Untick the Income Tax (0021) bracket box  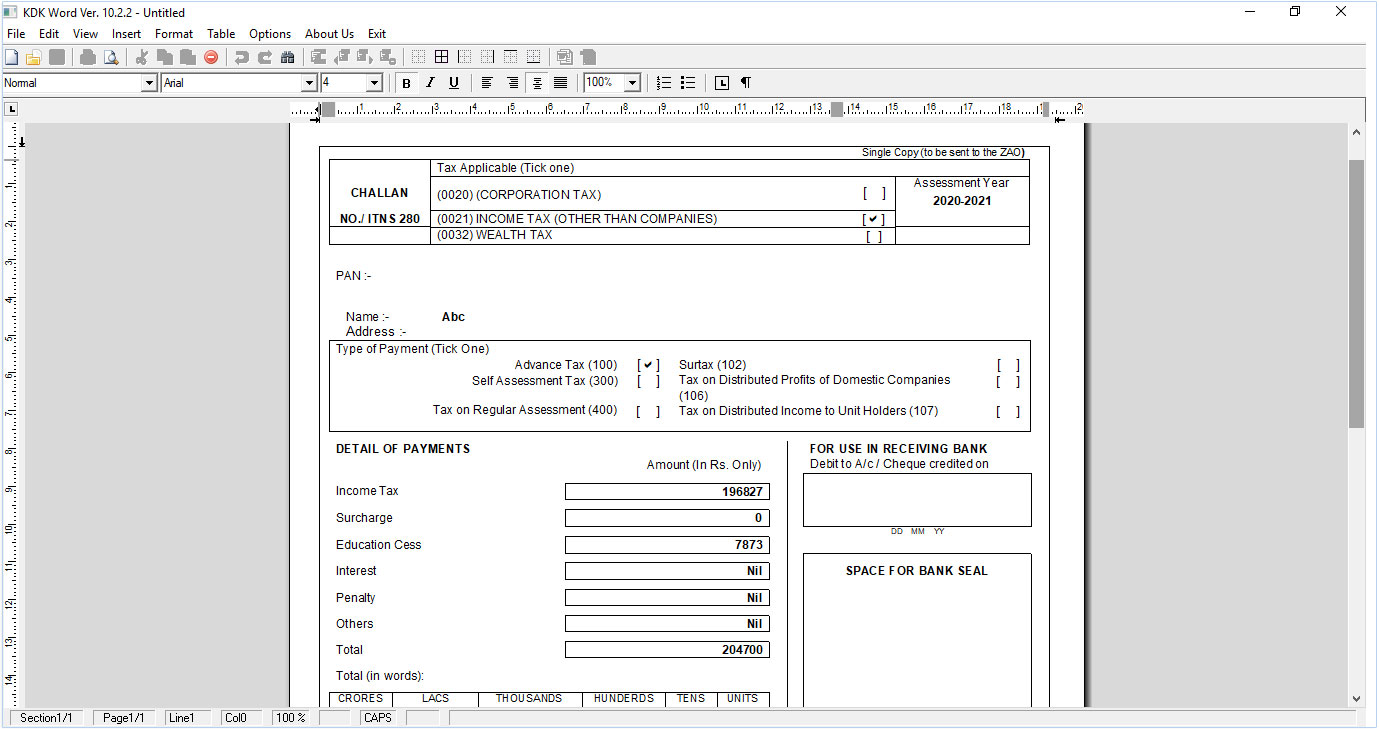(x=874, y=219)
